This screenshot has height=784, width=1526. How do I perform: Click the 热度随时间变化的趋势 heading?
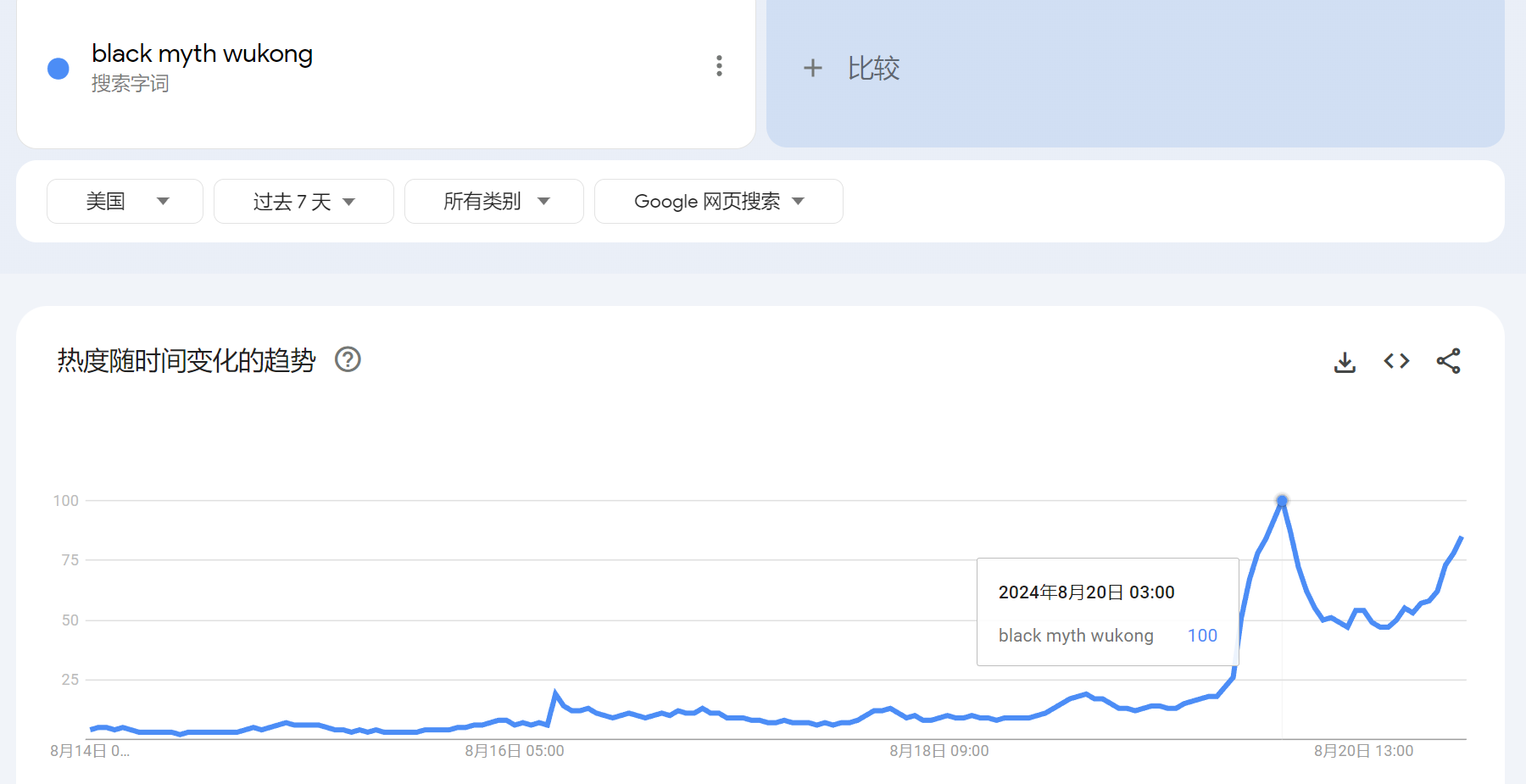coord(187,361)
